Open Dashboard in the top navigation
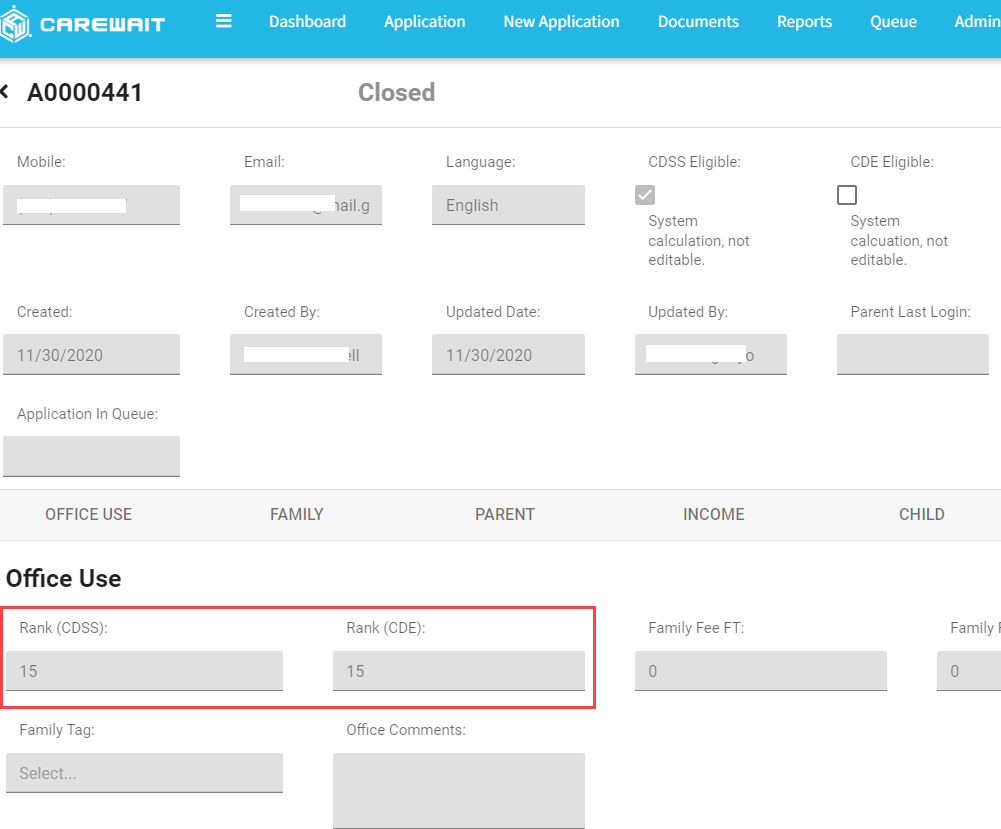The height and width of the screenshot is (829, 1001). [x=307, y=21]
